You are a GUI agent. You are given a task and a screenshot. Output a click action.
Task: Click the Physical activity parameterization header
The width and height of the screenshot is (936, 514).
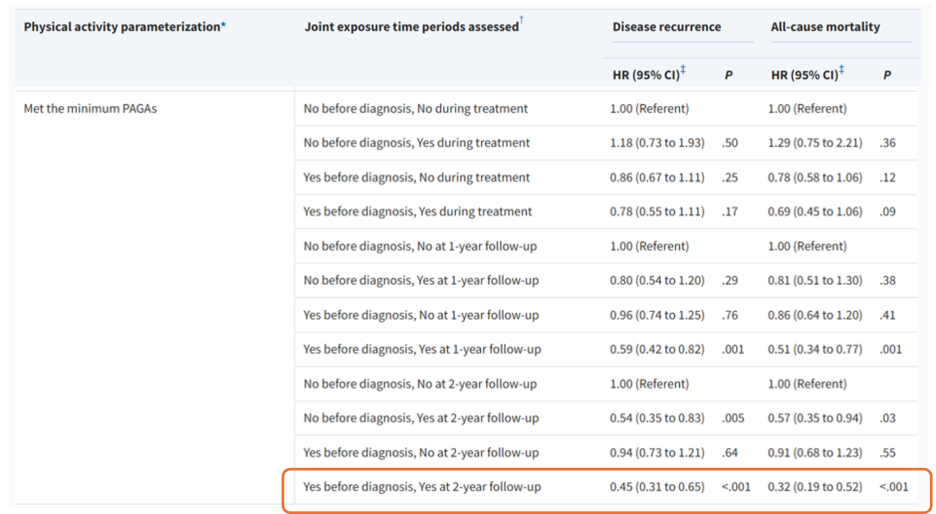(x=122, y=27)
